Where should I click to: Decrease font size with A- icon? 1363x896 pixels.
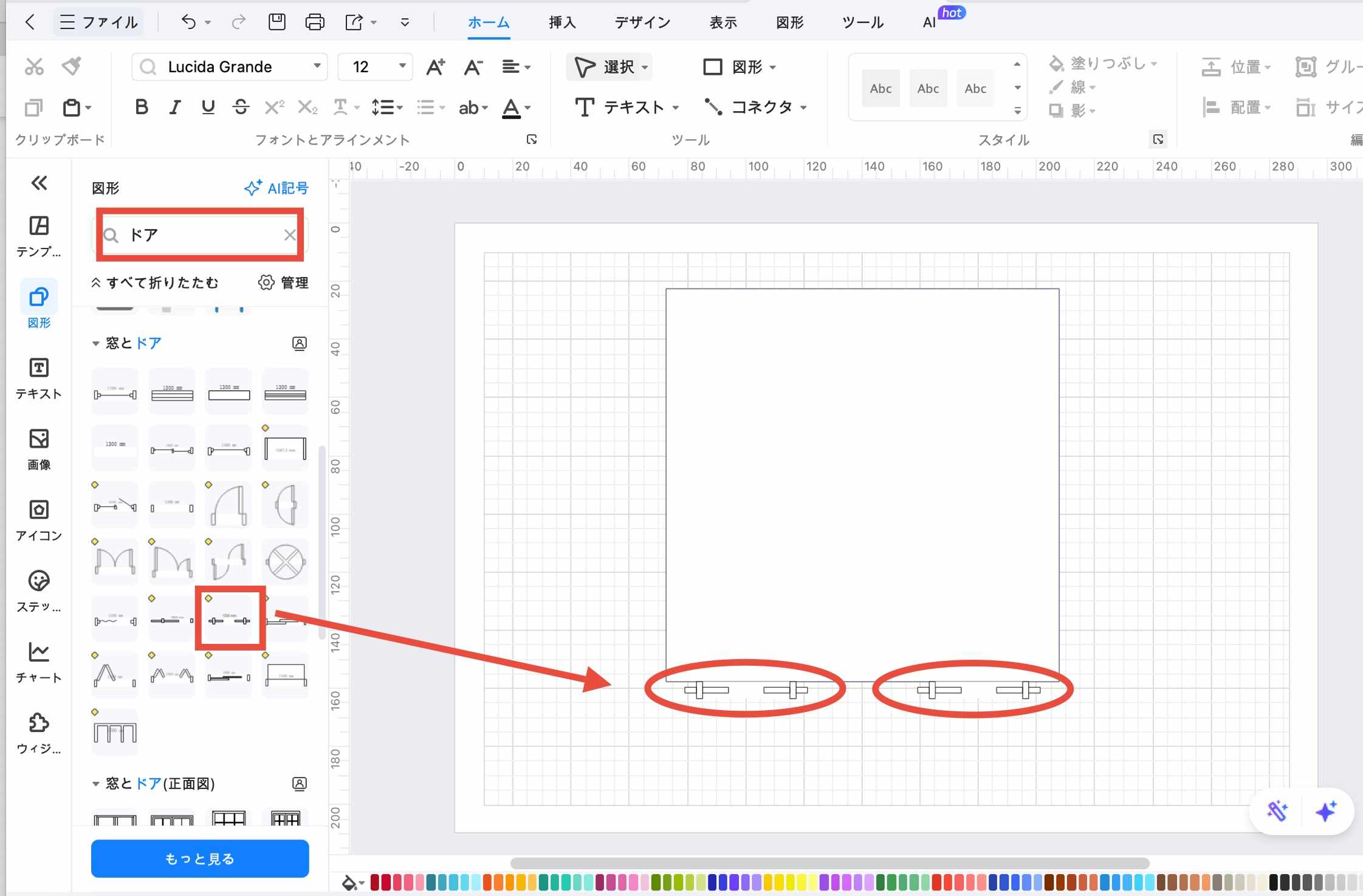473,66
